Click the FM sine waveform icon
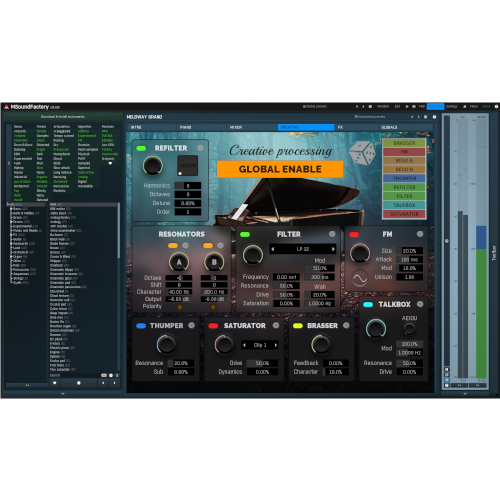500x500 pixels. [x=360, y=278]
